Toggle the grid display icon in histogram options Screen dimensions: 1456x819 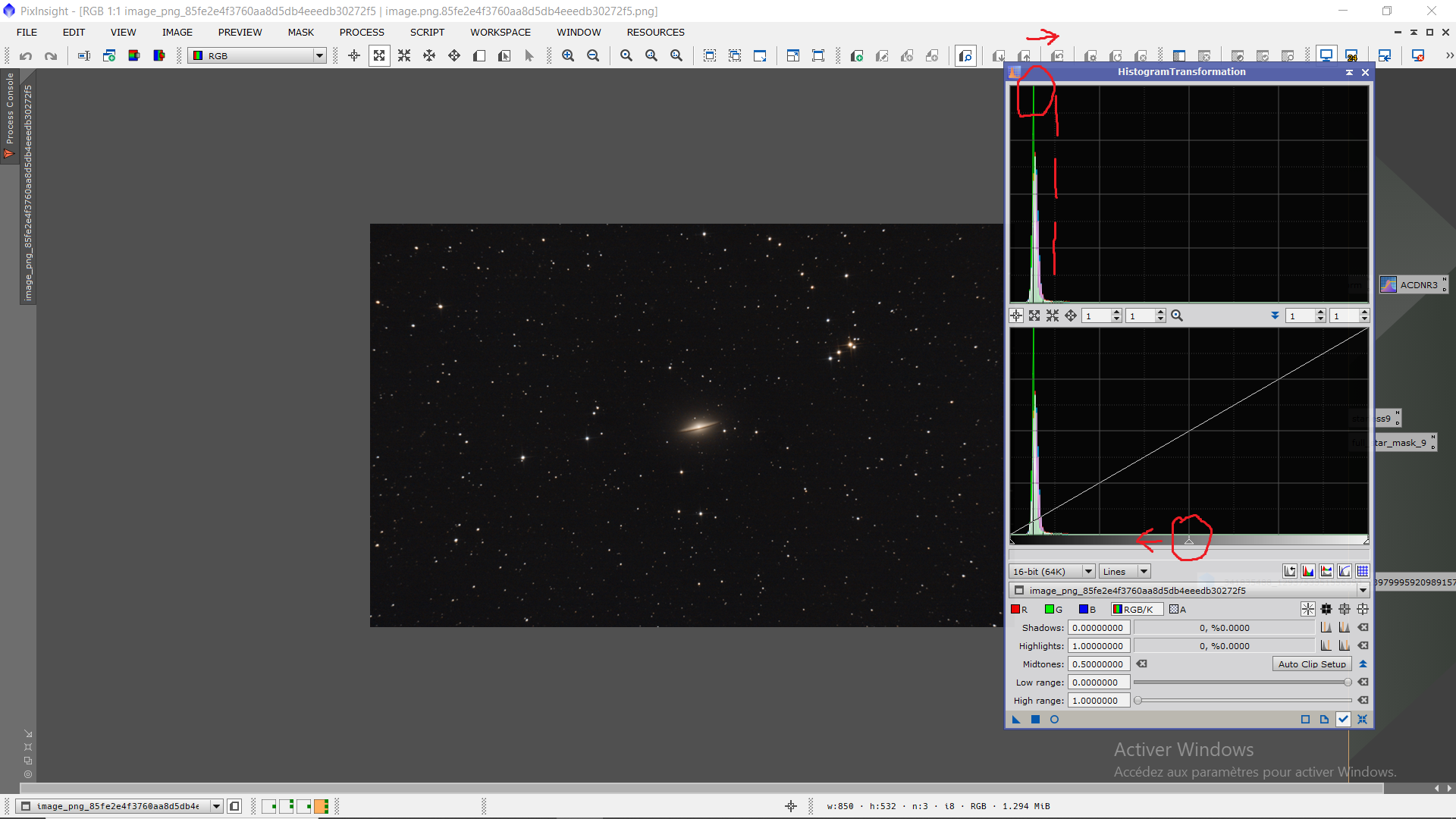coord(1363,572)
